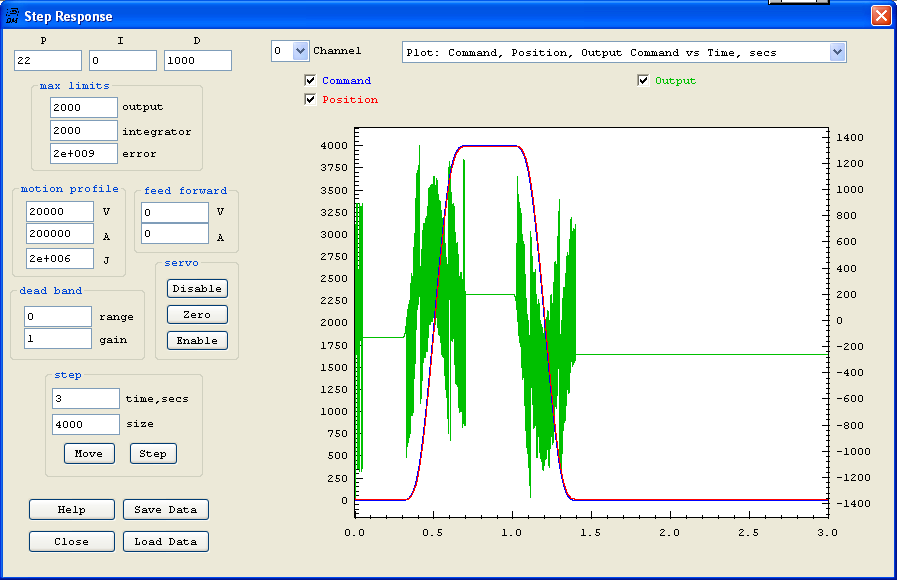Click the Enable servo button
Image resolution: width=897 pixels, height=580 pixels.
pos(197,341)
